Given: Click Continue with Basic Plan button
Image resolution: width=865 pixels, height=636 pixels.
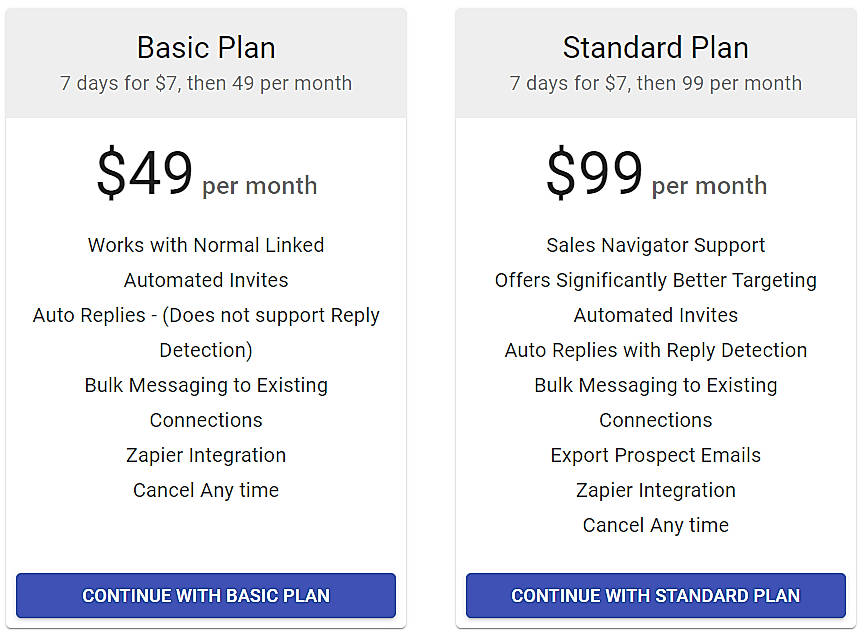Looking at the screenshot, I should [206, 595].
